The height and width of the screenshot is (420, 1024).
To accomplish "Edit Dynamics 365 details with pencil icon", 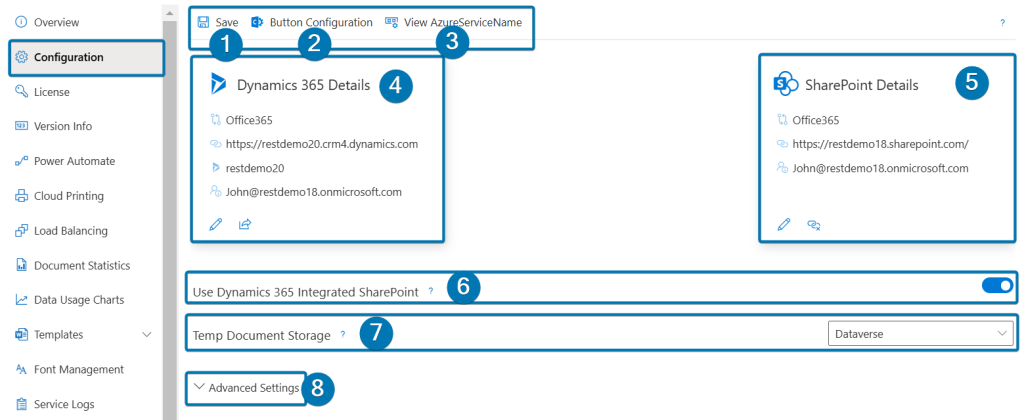I will click(216, 225).
